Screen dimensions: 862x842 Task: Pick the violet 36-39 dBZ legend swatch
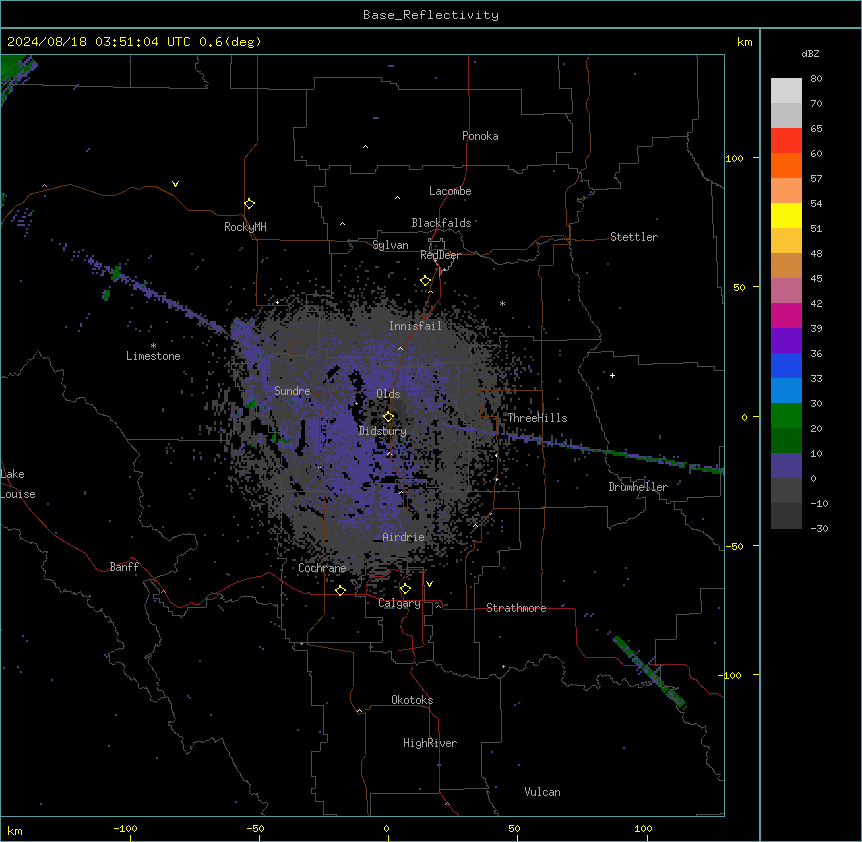(786, 341)
